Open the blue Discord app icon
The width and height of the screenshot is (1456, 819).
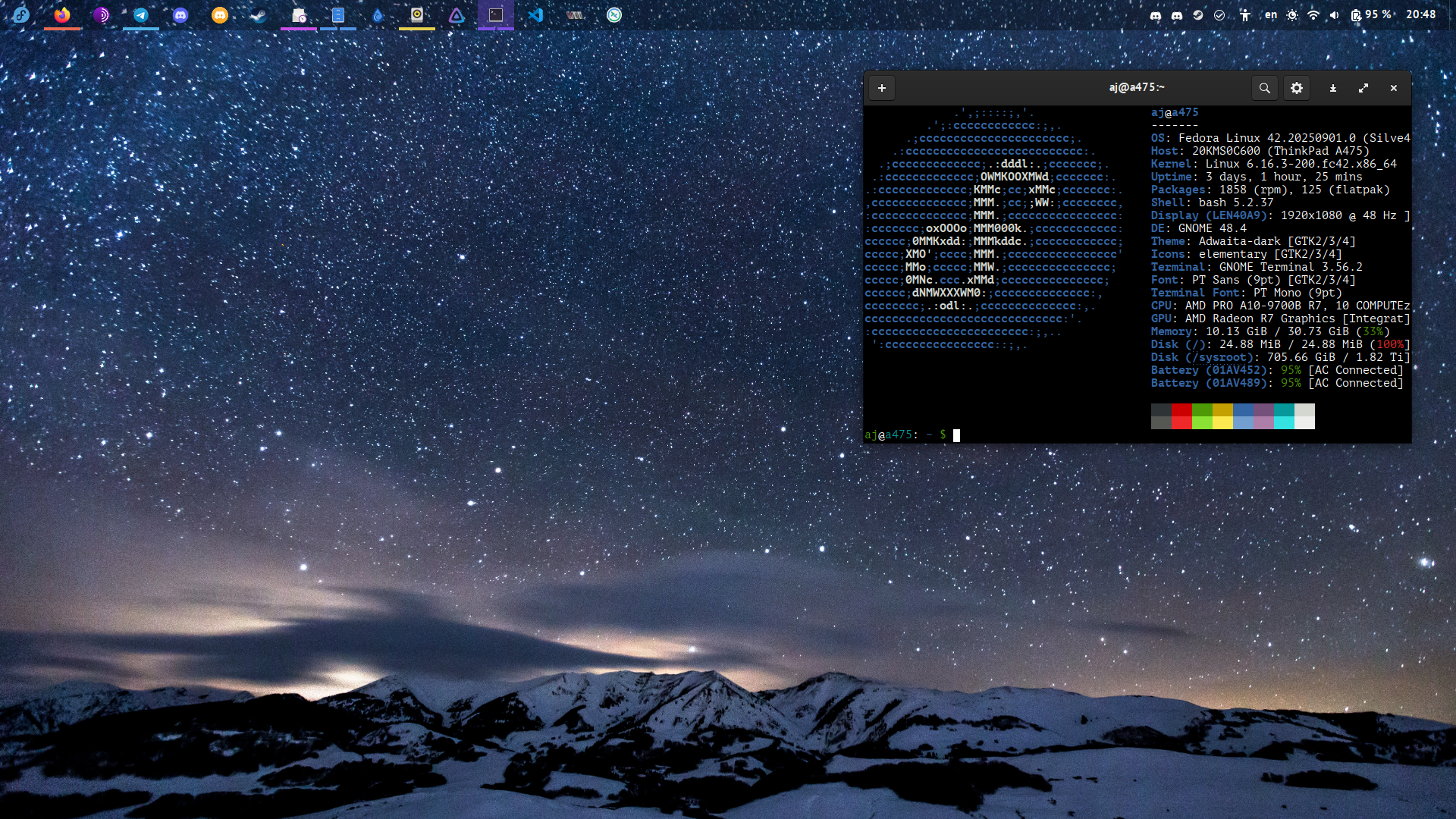pyautogui.click(x=180, y=14)
